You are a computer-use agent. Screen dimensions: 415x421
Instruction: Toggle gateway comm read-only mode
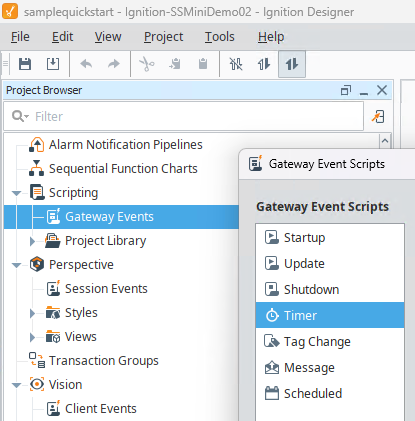point(264,64)
